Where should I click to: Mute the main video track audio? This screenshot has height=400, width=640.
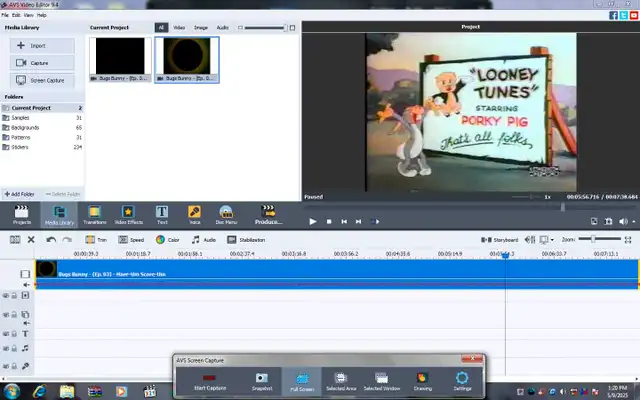[26, 284]
